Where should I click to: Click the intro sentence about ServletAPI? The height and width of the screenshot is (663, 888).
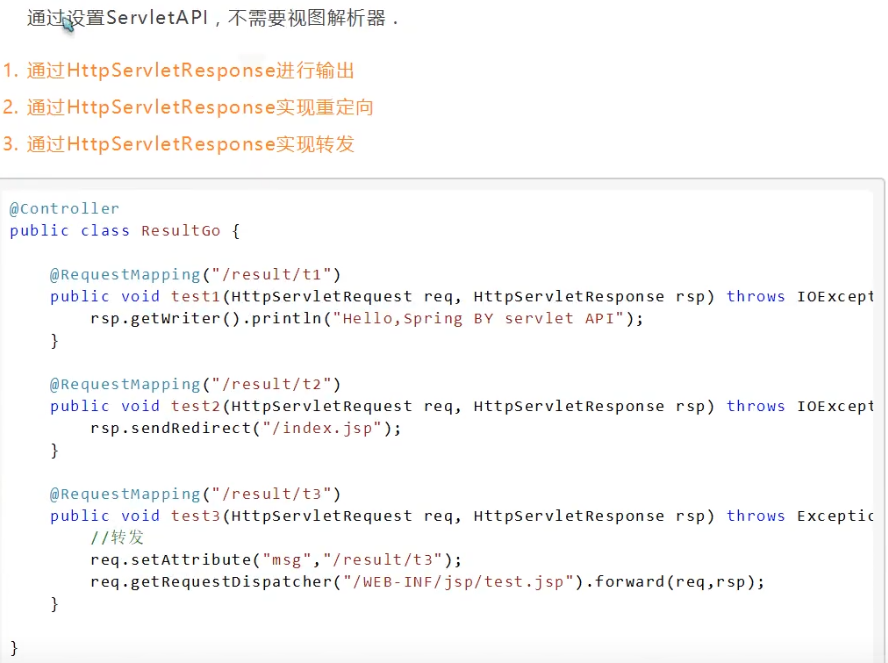tap(213, 18)
